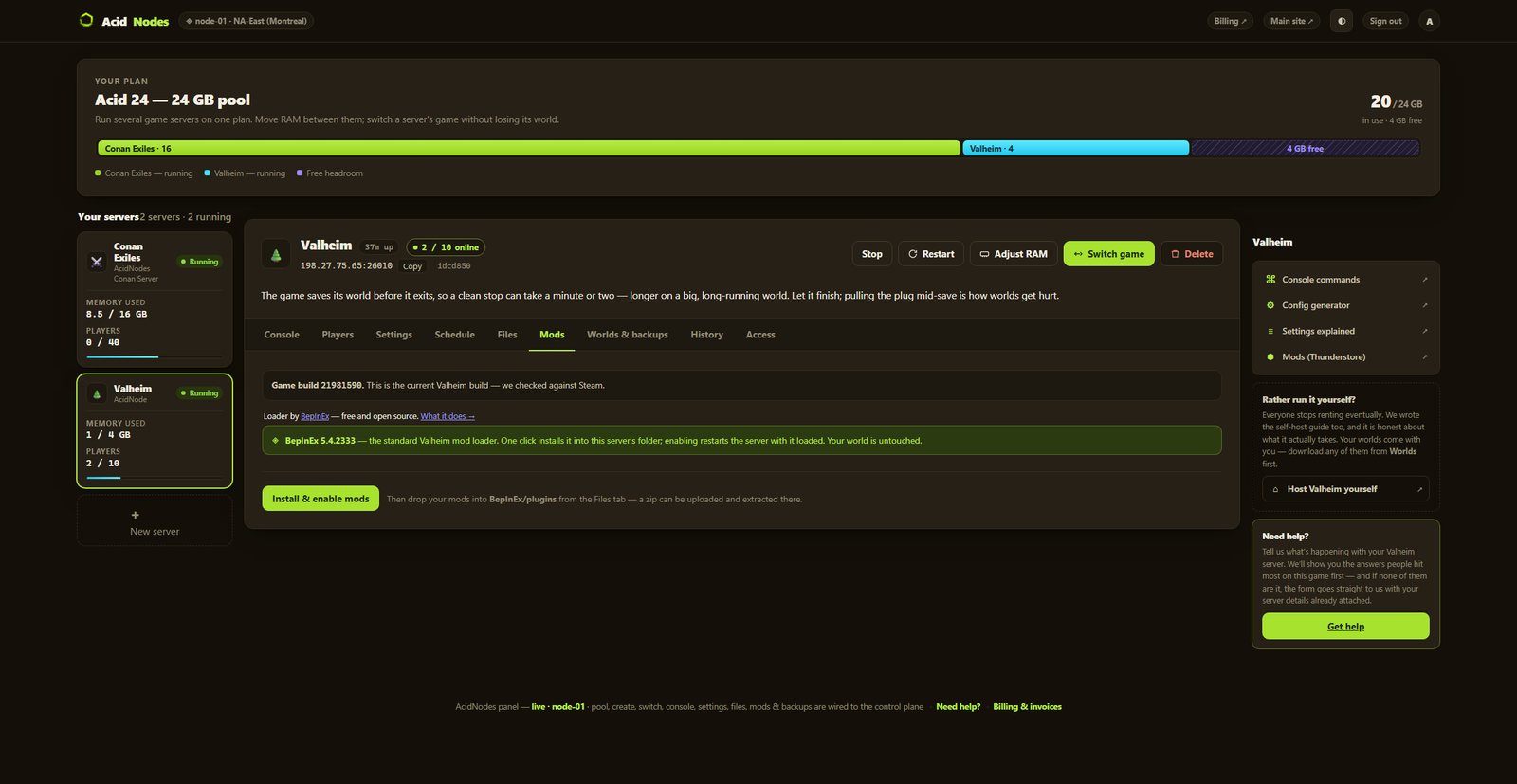
Task: Open the Schedule tab
Action: pos(455,335)
